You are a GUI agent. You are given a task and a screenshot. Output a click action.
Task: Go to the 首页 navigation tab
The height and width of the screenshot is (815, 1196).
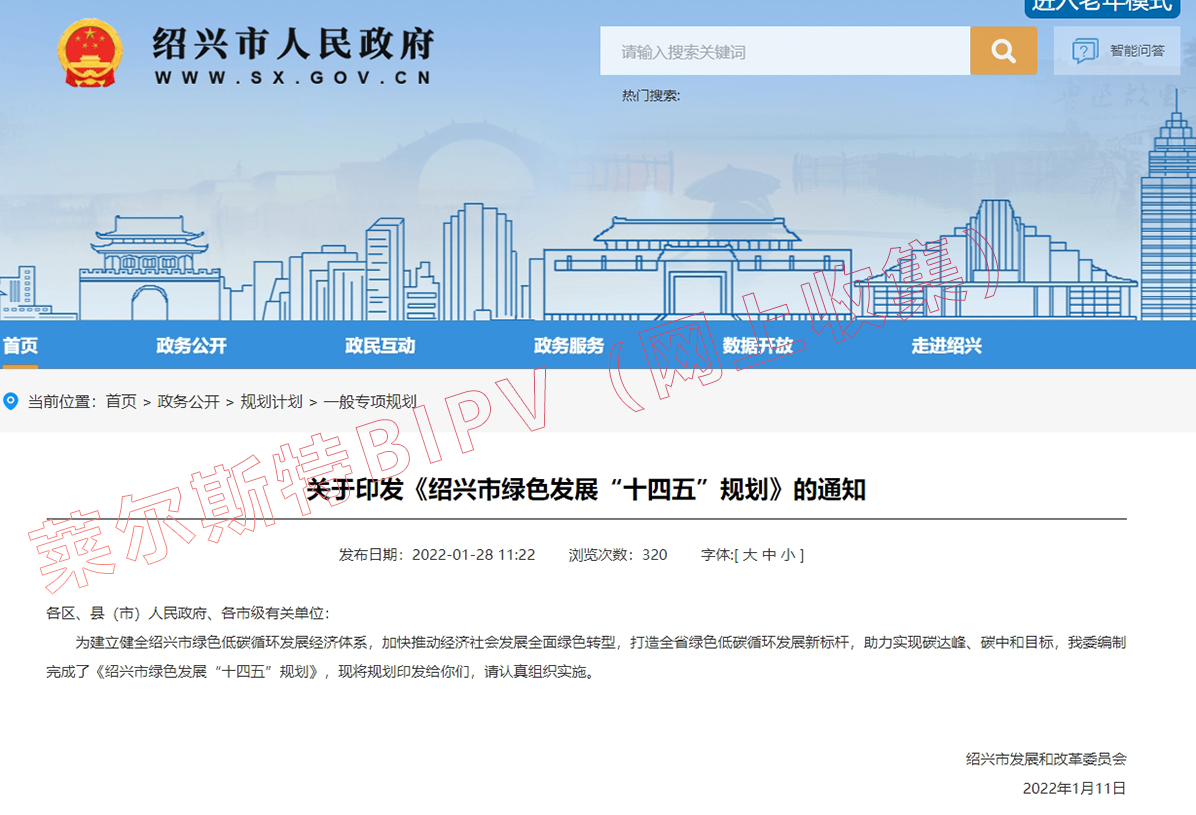[x=21, y=346]
